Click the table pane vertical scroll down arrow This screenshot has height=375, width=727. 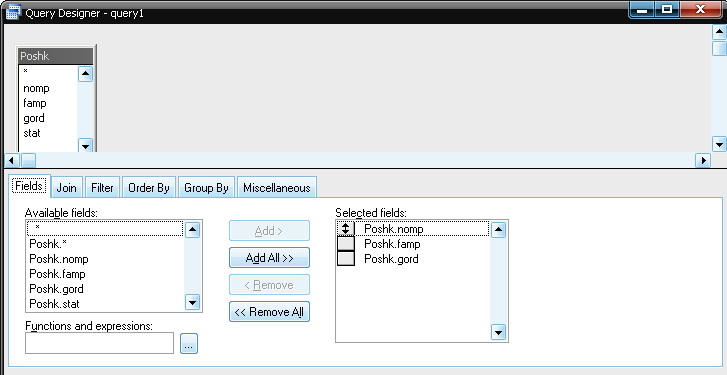coord(719,144)
